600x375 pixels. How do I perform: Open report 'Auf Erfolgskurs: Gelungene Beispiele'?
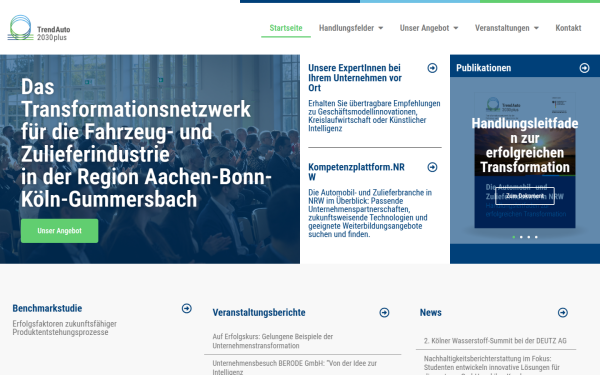pos(272,341)
